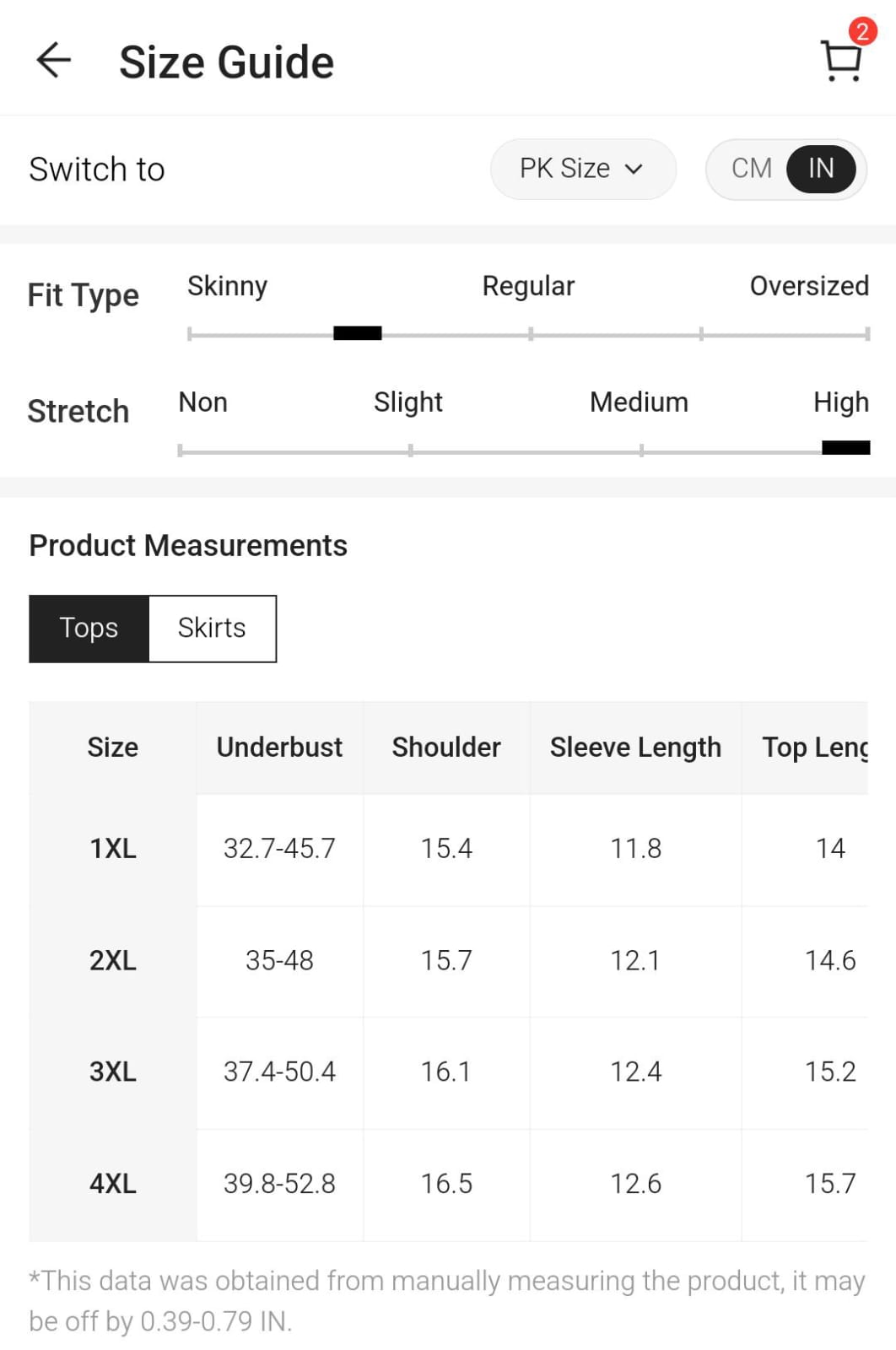Tap the Sleeve Length column header
This screenshot has width=896, height=1350.
point(635,748)
